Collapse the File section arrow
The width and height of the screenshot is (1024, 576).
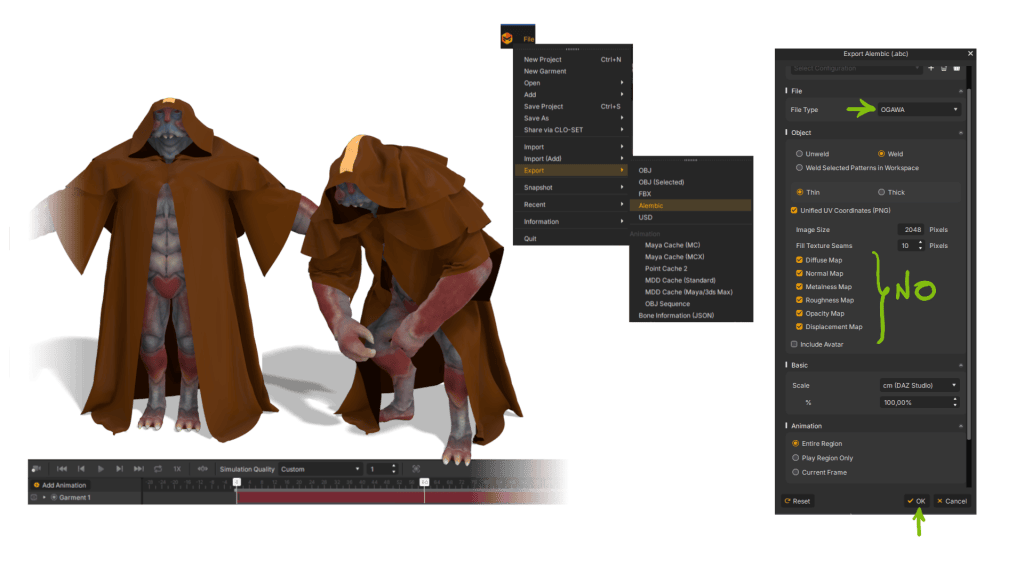coord(961,91)
